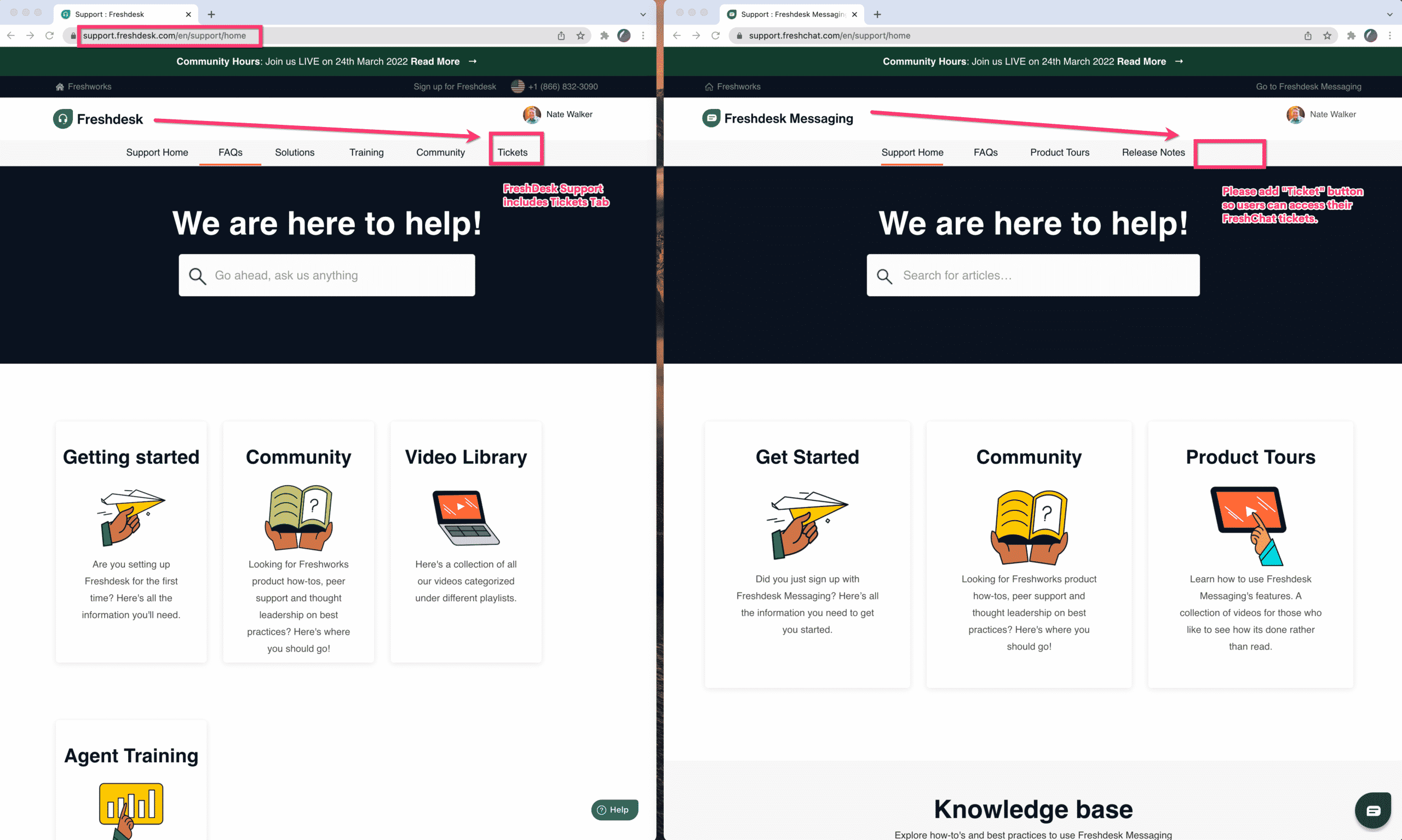1402x840 pixels.
Task: Click Freshworks home link in Freshdesk window
Action: 83,87
